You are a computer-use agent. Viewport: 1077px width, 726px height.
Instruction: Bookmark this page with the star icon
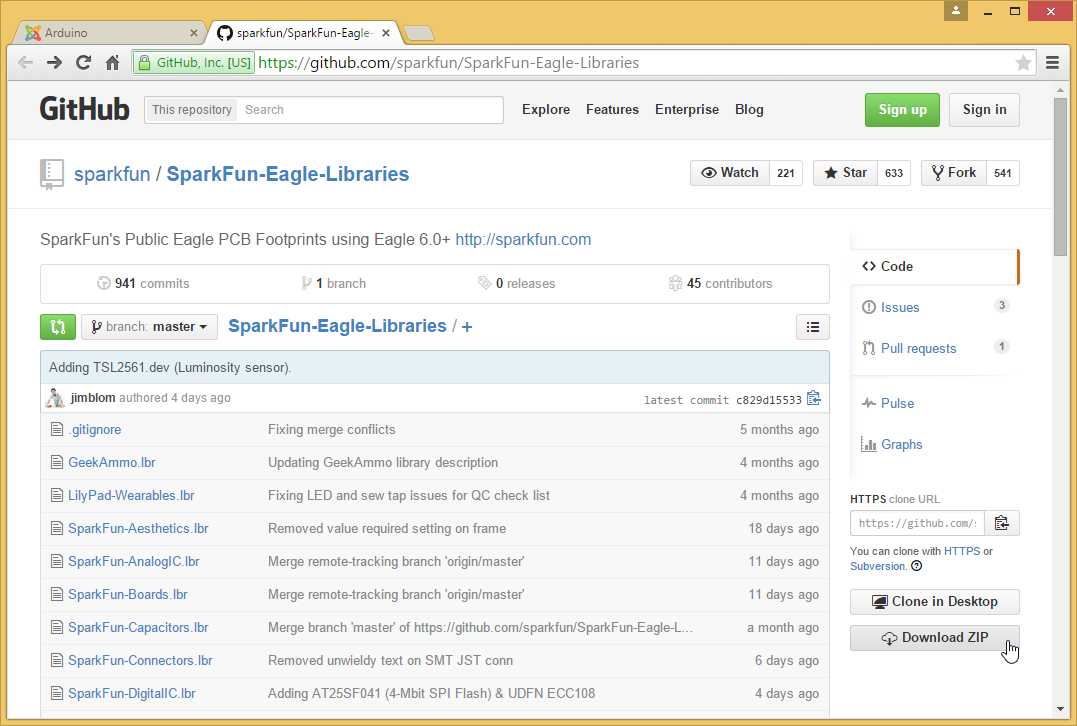pyautogui.click(x=1023, y=63)
